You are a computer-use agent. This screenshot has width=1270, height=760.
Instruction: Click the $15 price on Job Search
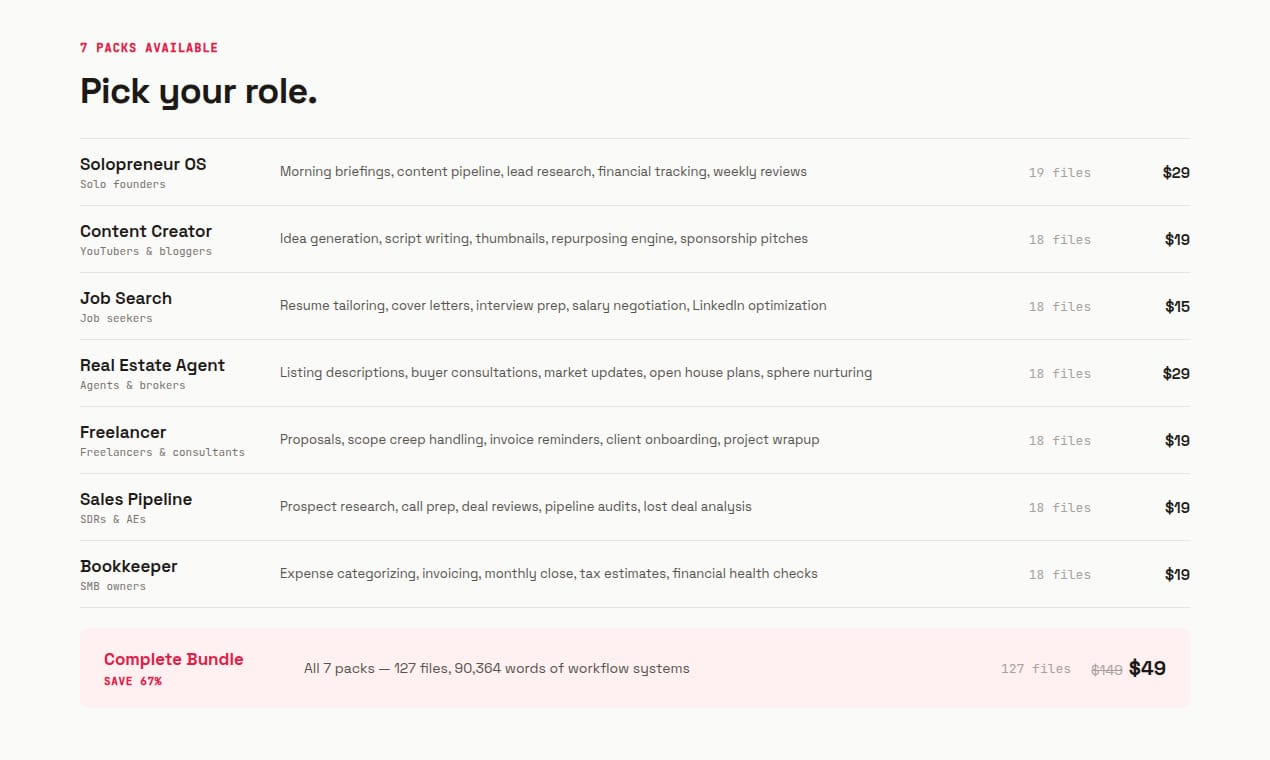[x=1178, y=306]
